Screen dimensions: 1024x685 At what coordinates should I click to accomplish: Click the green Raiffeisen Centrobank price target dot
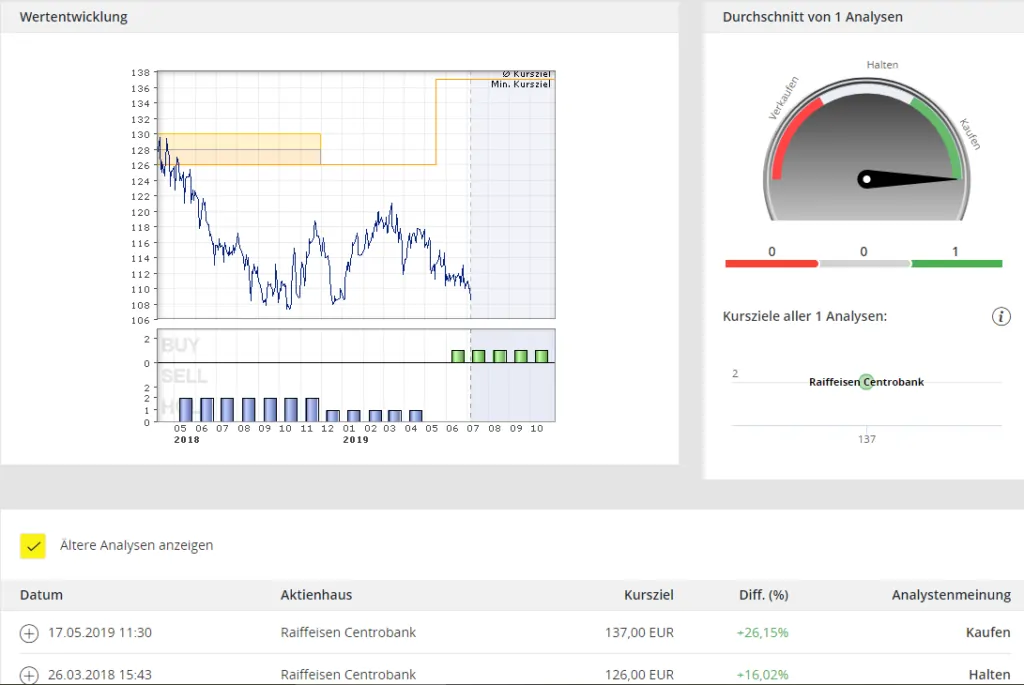[x=867, y=382]
